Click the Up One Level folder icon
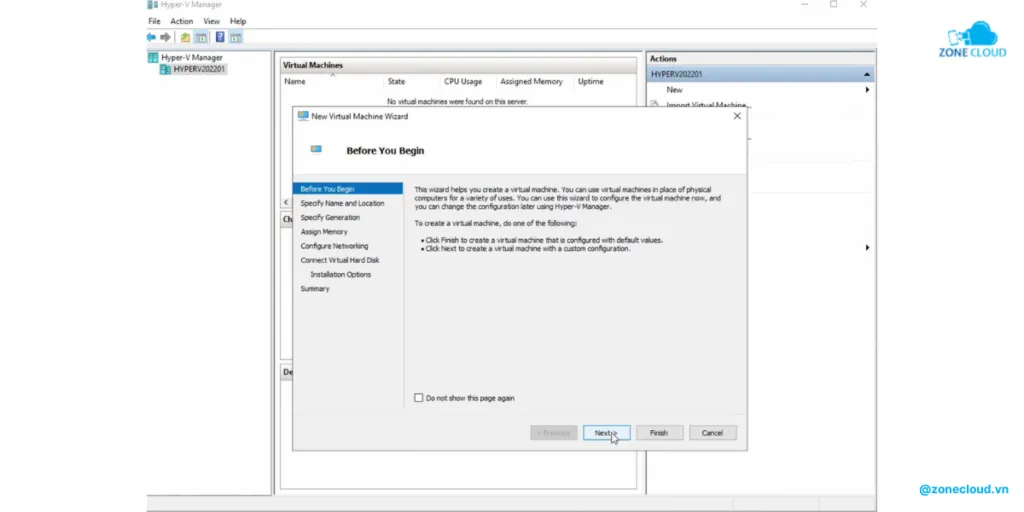The height and width of the screenshot is (512, 1024). pos(185,37)
